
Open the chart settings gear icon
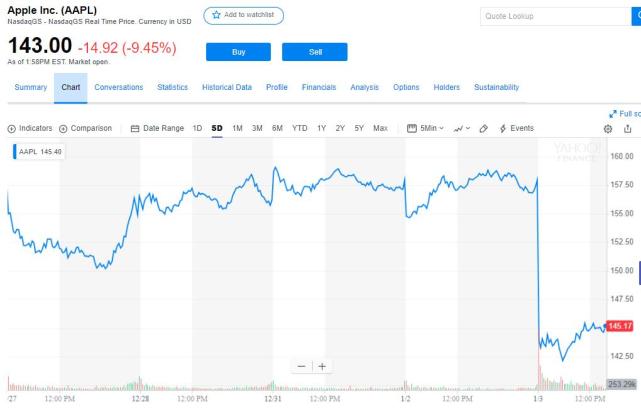pos(608,129)
